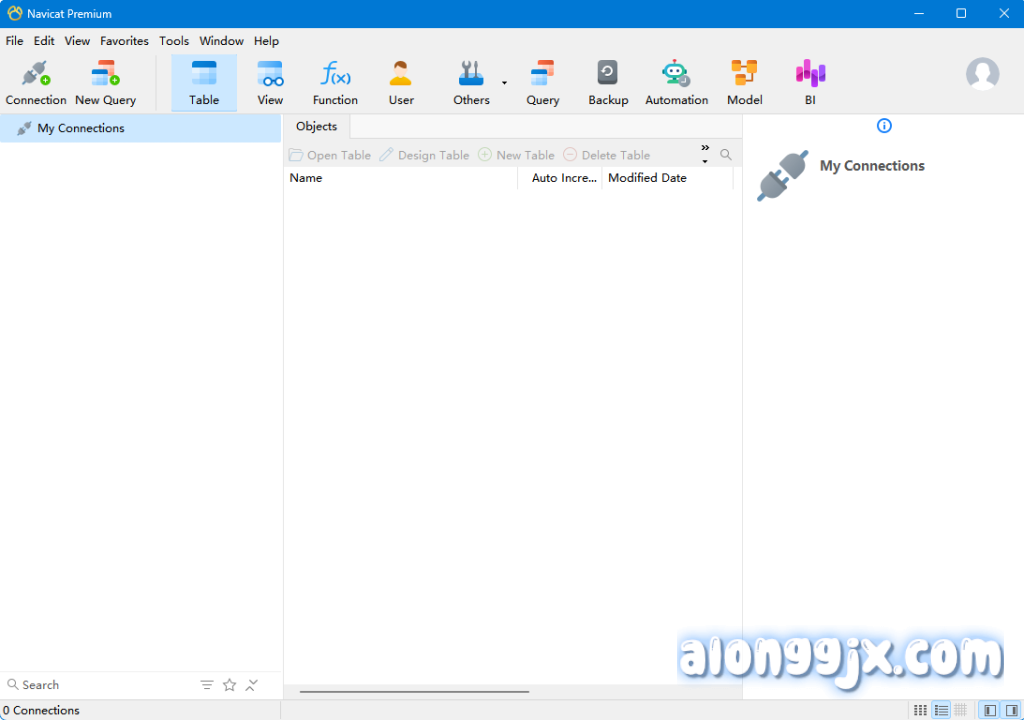Image resolution: width=1024 pixels, height=720 pixels.
Task: Click the profile avatar icon
Action: (982, 75)
